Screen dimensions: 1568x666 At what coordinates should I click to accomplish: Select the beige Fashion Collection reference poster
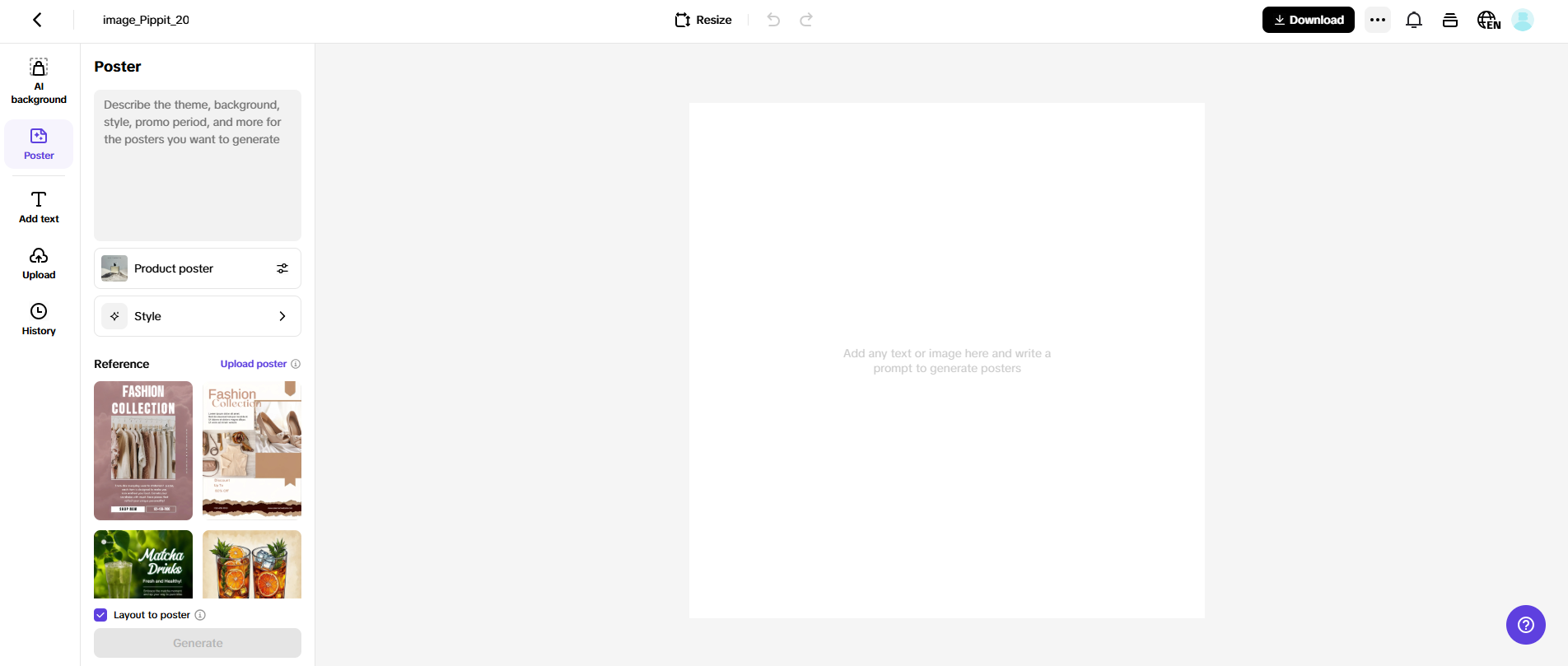252,450
